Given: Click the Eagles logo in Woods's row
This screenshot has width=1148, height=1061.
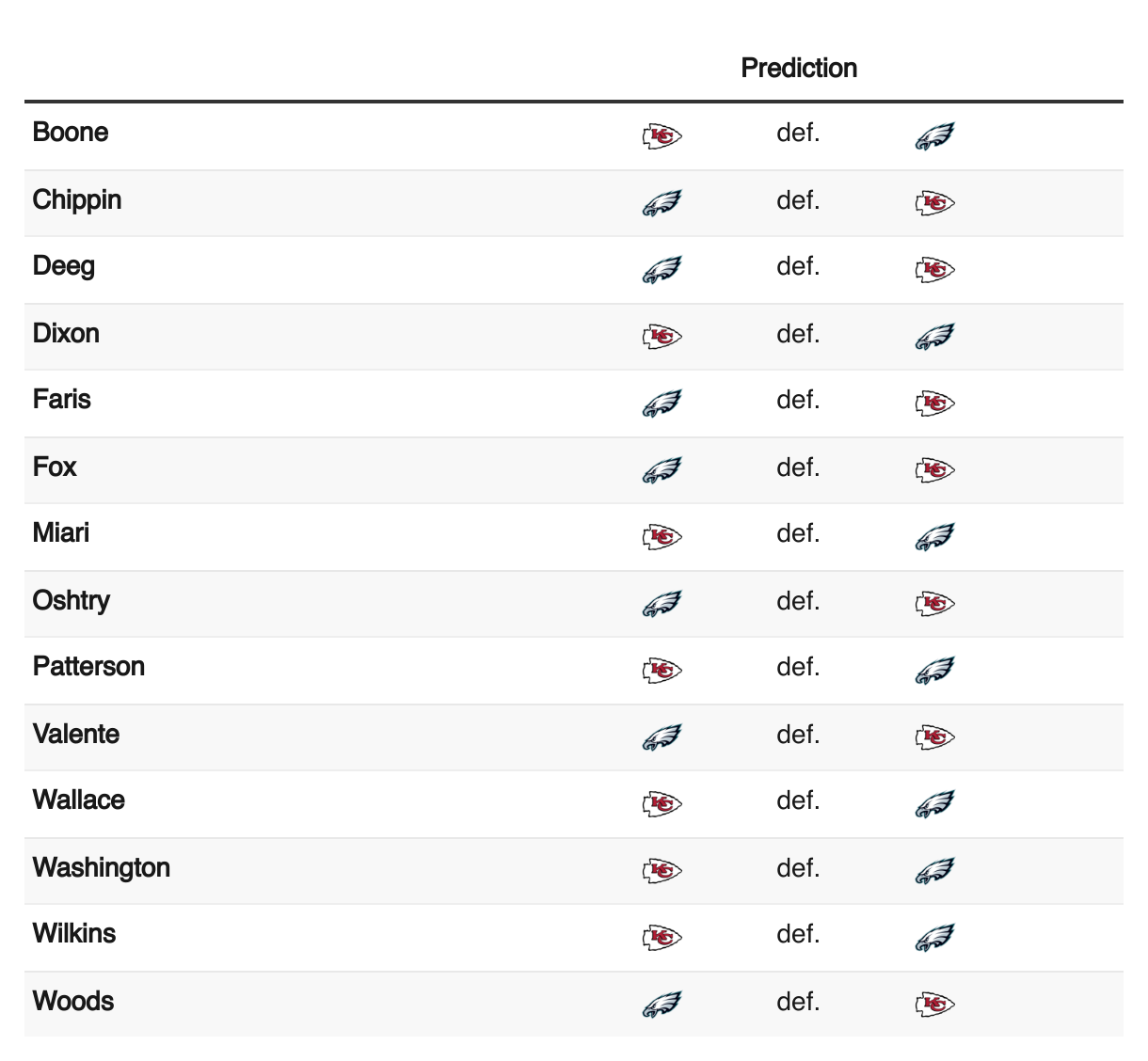Looking at the screenshot, I should click(x=662, y=1005).
